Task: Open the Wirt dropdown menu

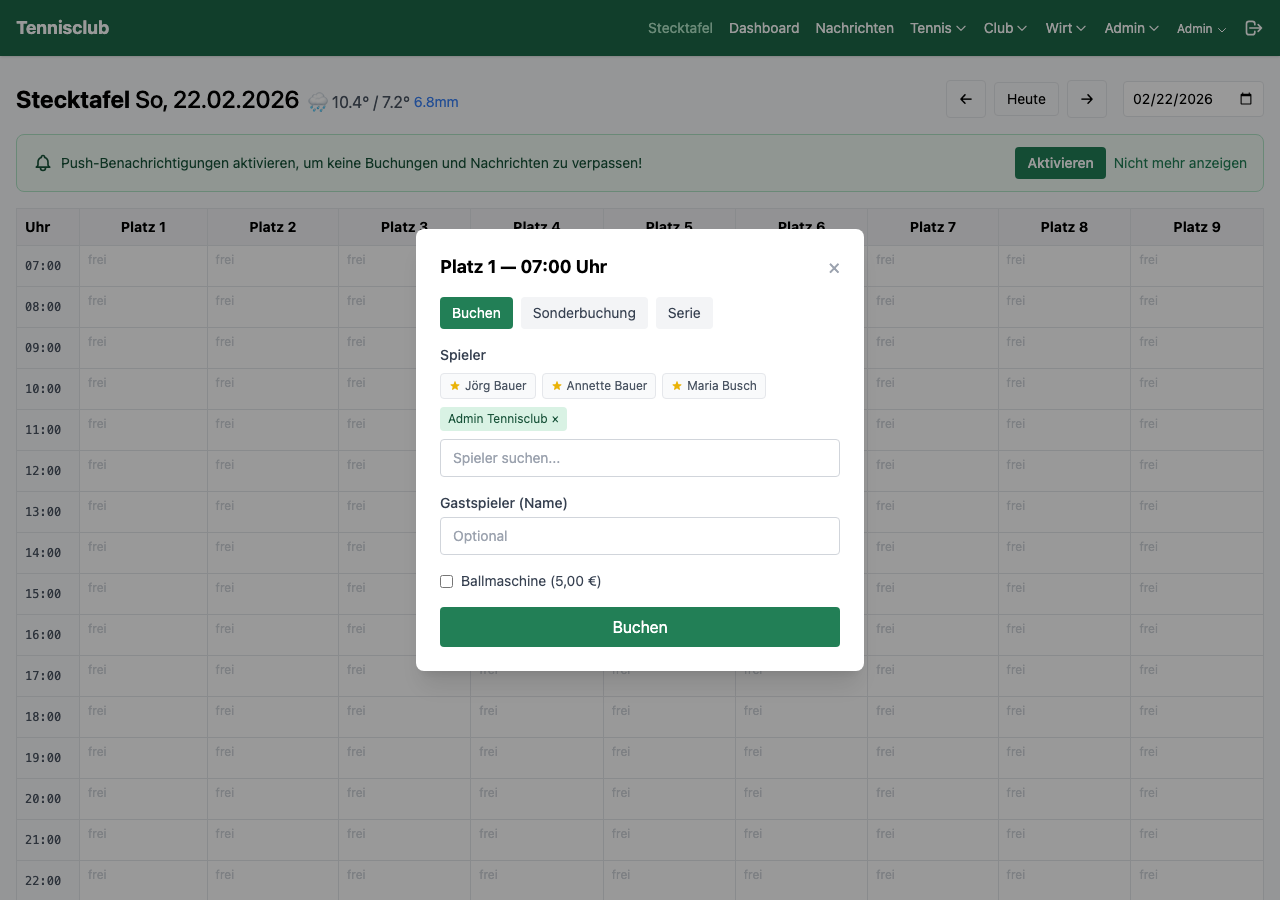Action: [1065, 28]
